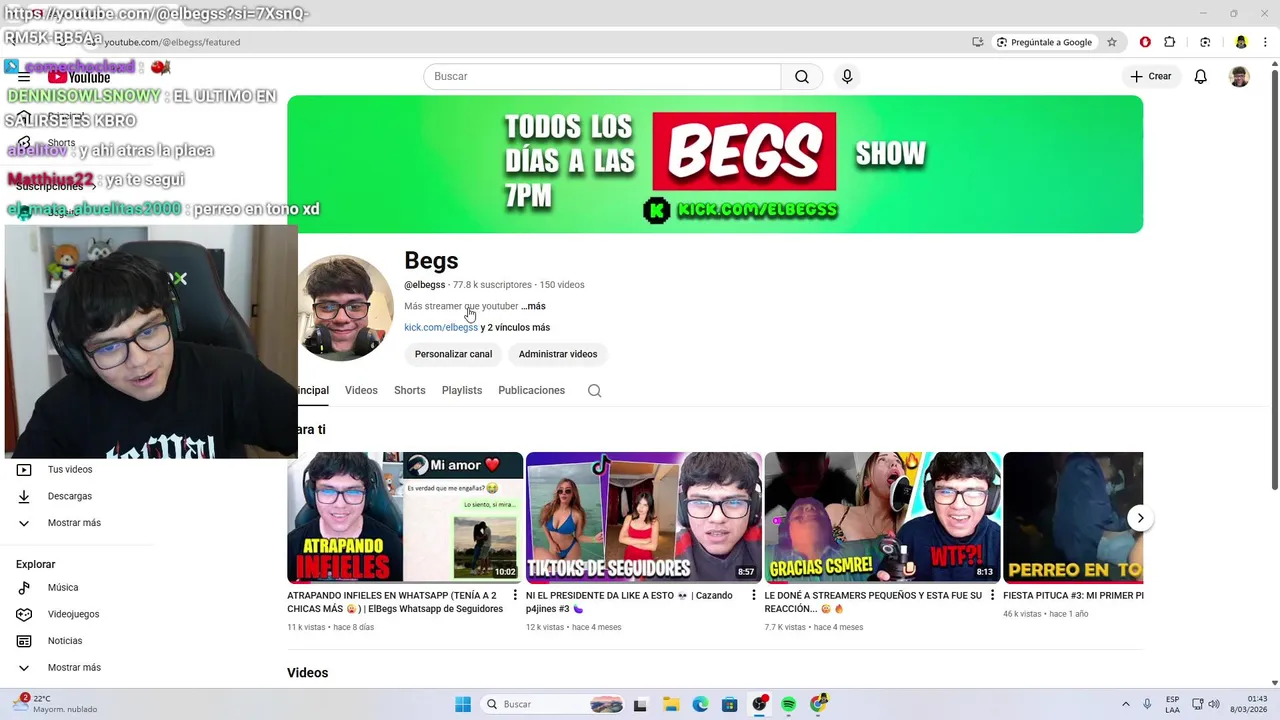Screen dimensions: 1280x720
Task: Show hidden tray icons chevron
Action: click(x=1126, y=704)
